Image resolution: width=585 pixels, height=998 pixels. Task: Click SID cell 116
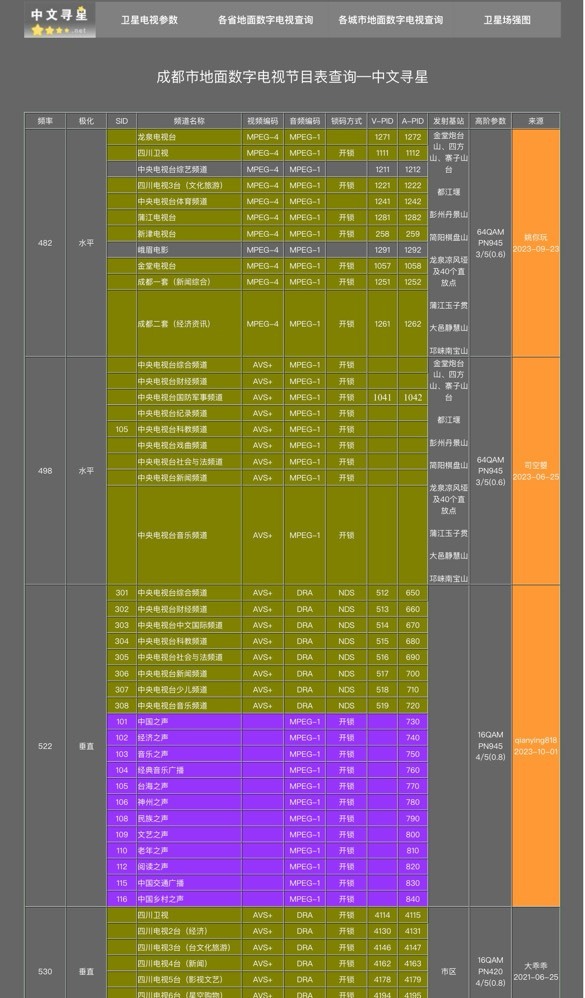[x=122, y=899]
